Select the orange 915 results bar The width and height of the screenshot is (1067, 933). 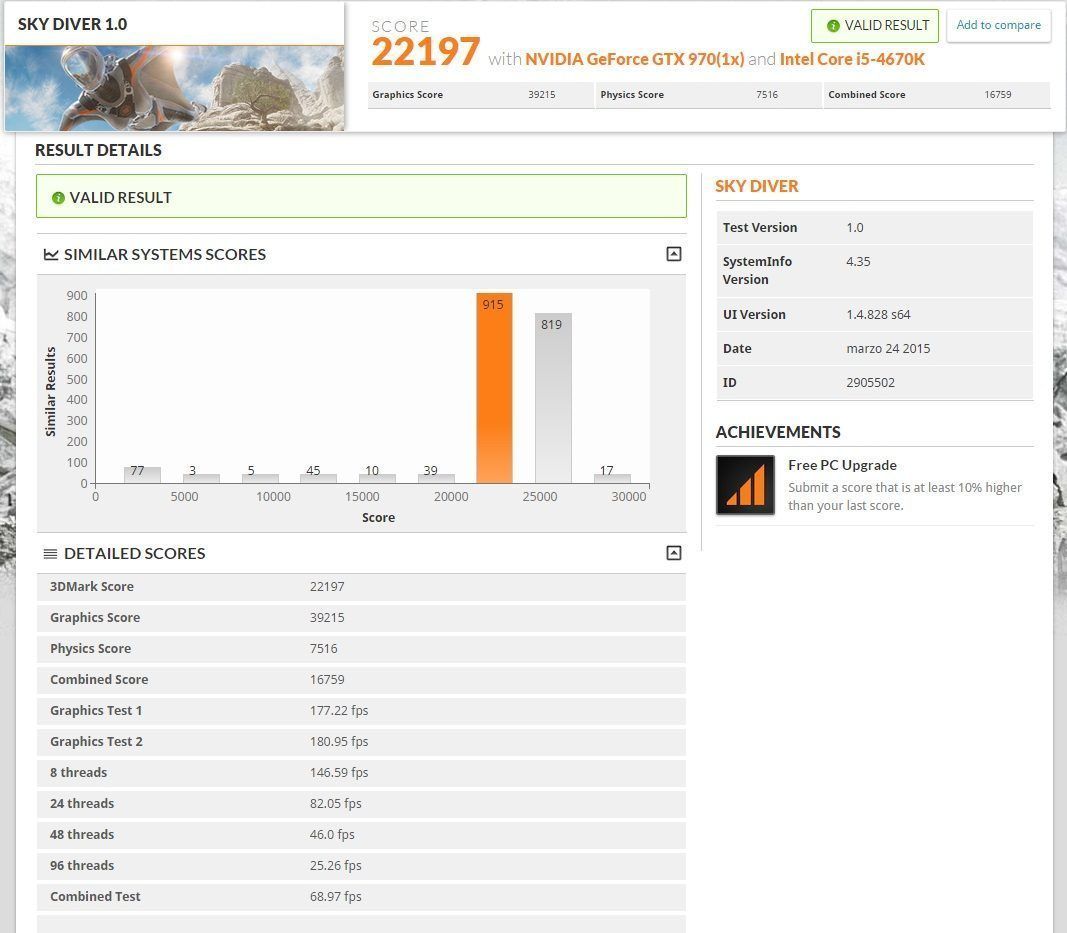[493, 388]
